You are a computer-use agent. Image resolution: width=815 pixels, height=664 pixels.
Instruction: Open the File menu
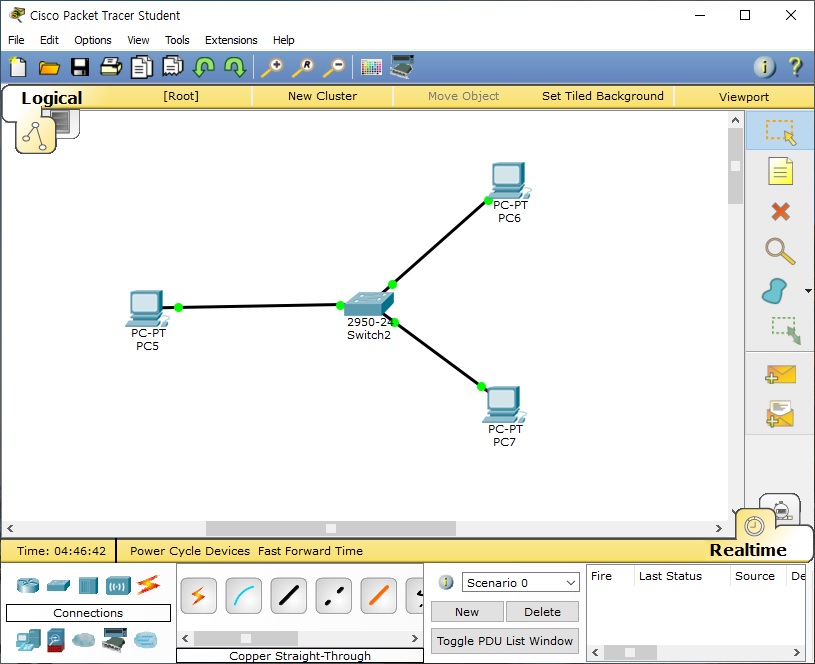click(16, 40)
